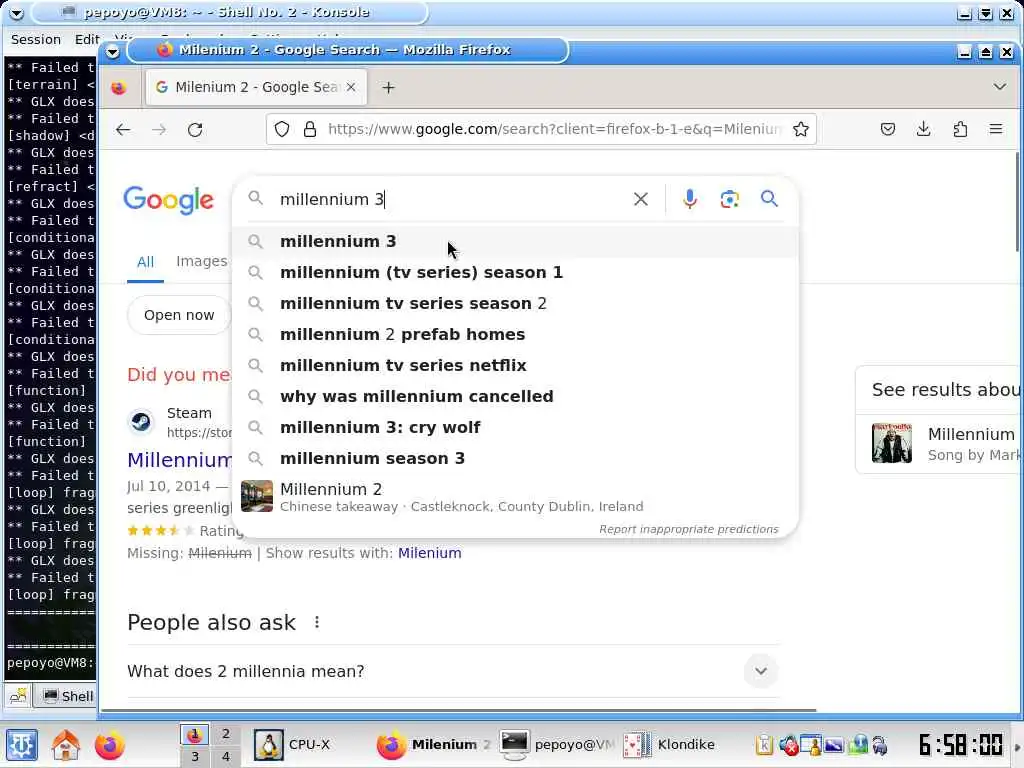Open the tracking protection shield icon
Viewport: 1024px width, 768px height.
(x=281, y=129)
